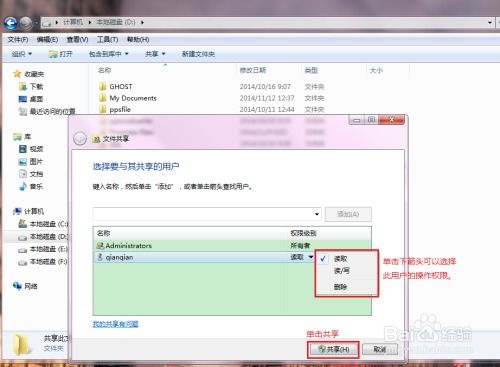Open the GHOST folder icon
This screenshot has height=367, width=500.
tap(103, 87)
